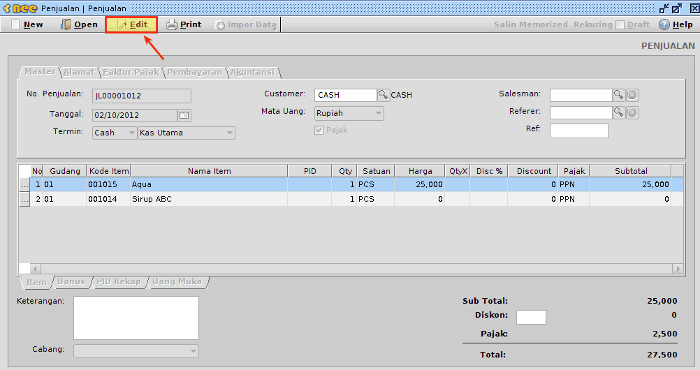Search salesman with magnifier icon
Screen dimensions: 700x370
tap(618, 95)
